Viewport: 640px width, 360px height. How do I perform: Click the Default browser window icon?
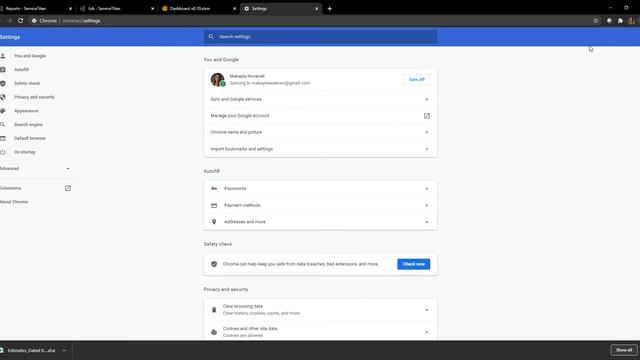coord(3,138)
